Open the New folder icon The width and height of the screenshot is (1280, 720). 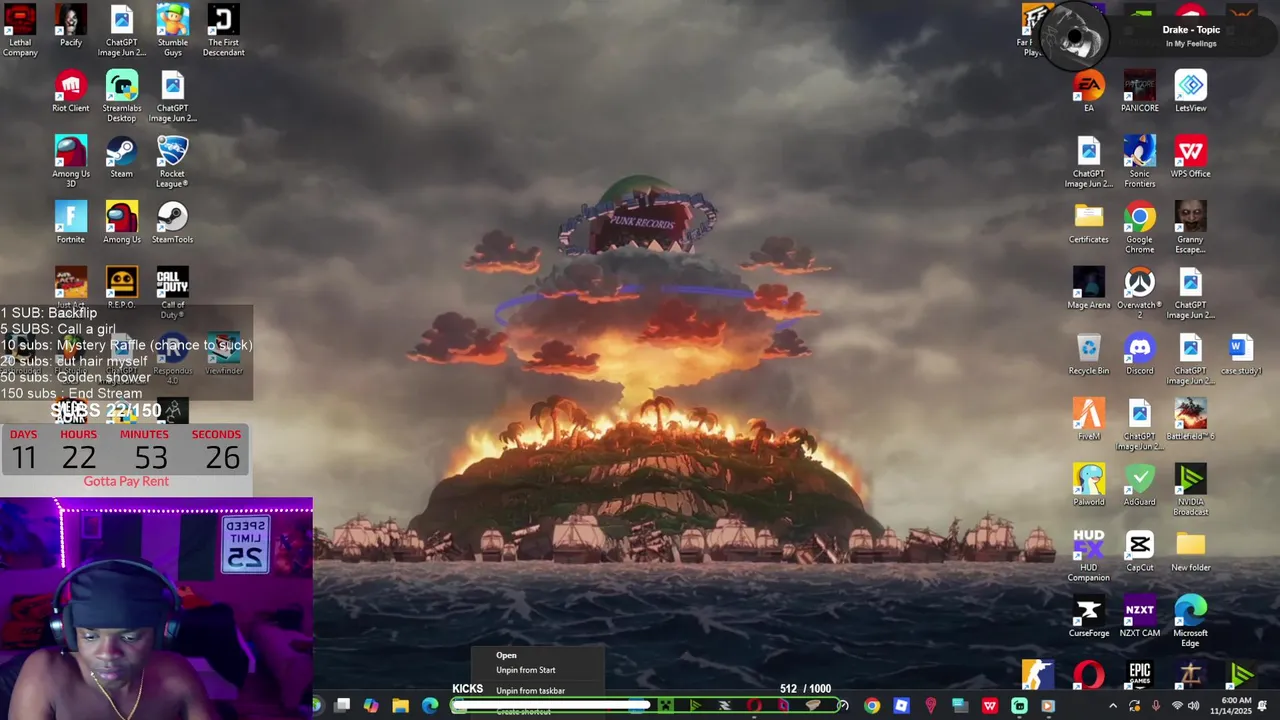pyautogui.click(x=1190, y=550)
